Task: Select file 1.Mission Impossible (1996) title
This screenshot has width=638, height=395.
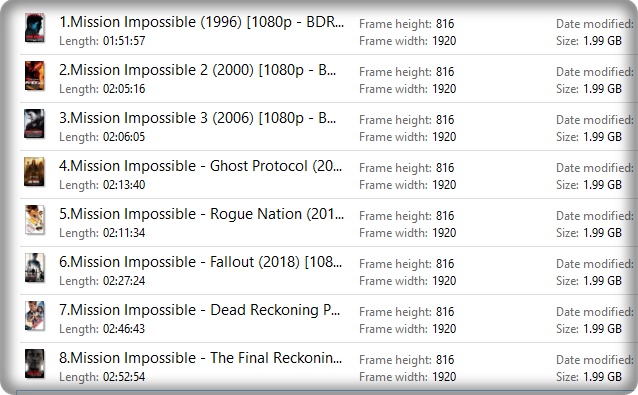Action: point(201,22)
